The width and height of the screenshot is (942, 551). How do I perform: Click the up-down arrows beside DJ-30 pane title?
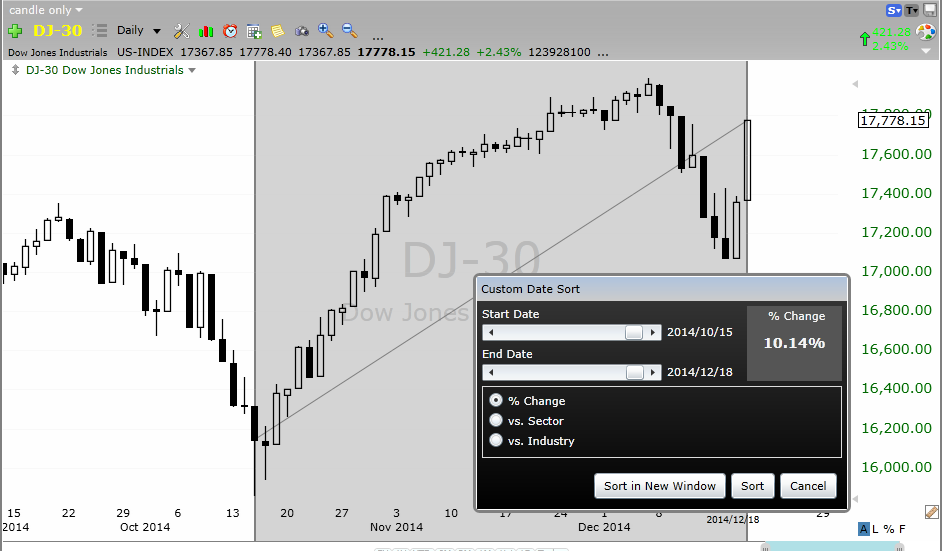pos(15,70)
